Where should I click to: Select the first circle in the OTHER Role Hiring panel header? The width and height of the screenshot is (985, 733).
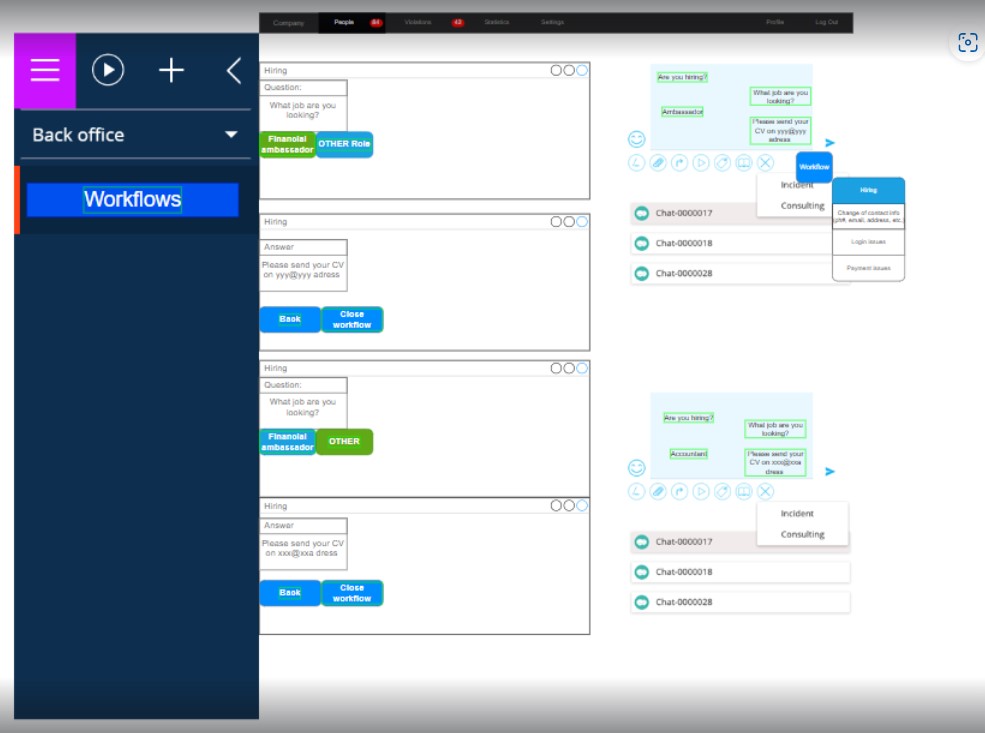[556, 70]
